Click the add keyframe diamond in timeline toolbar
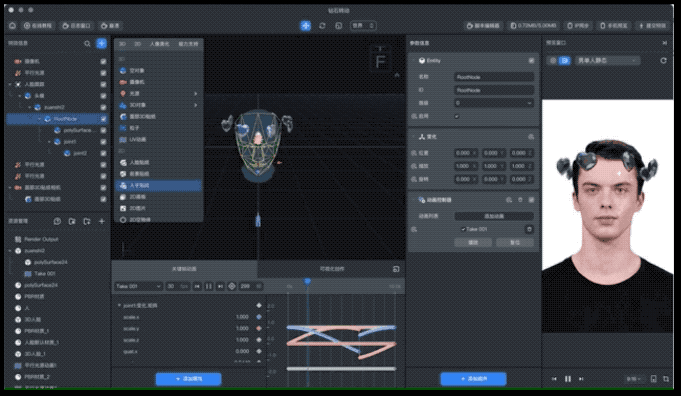This screenshot has width=681, height=396. [232, 286]
